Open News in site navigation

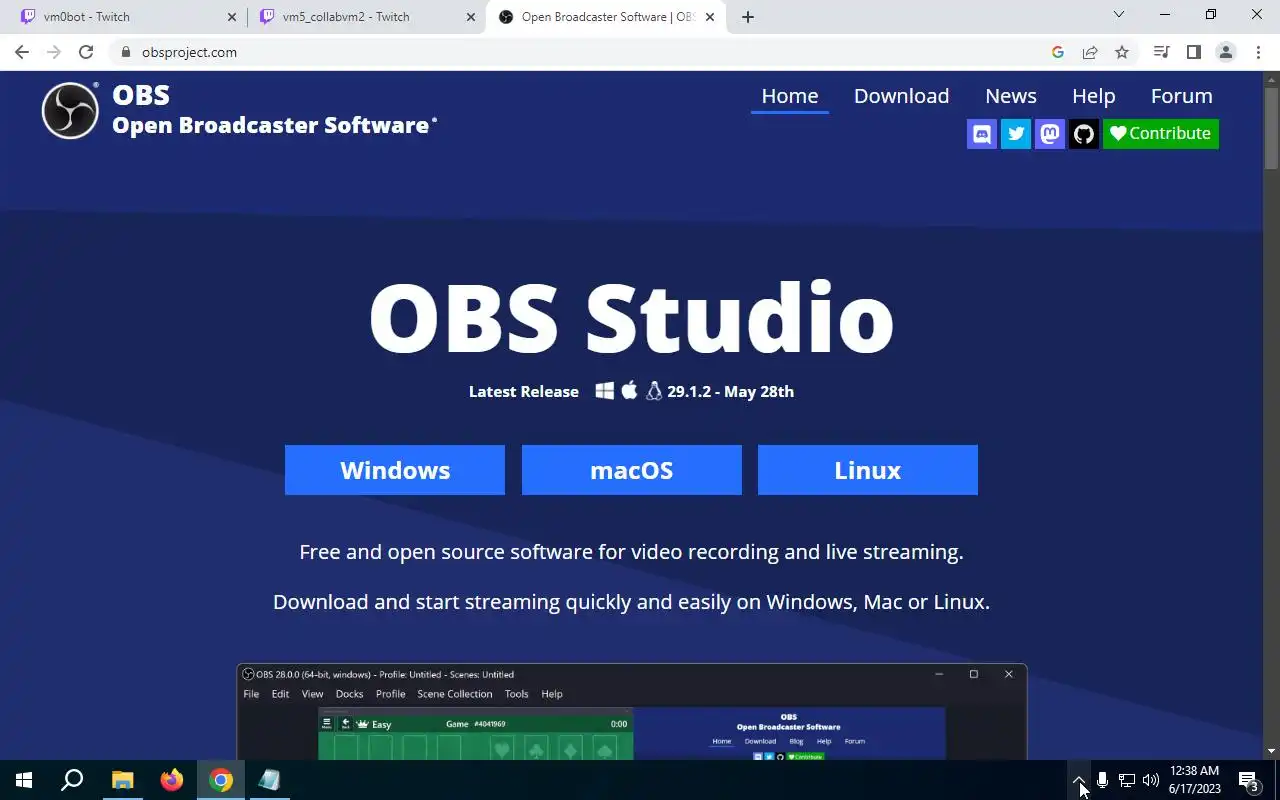[x=1011, y=96]
